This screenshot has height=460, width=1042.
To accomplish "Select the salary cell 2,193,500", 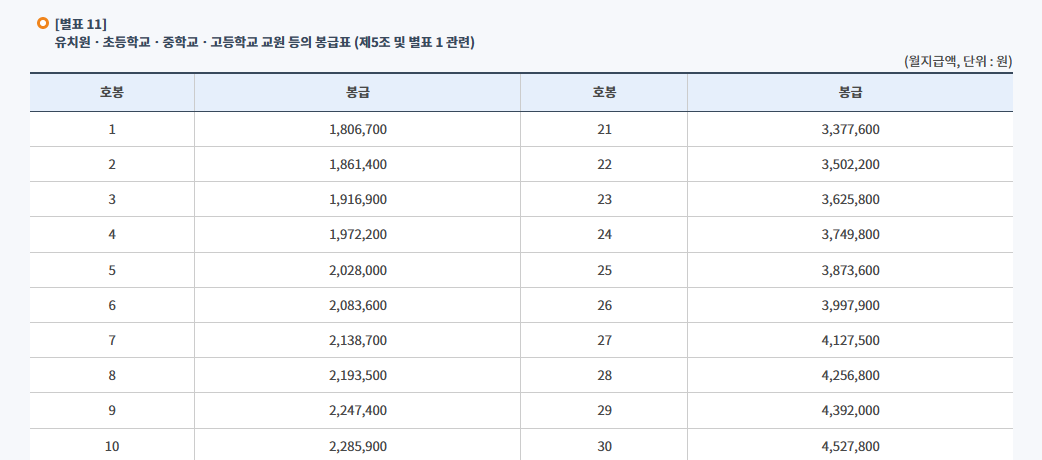I will pyautogui.click(x=358, y=376).
